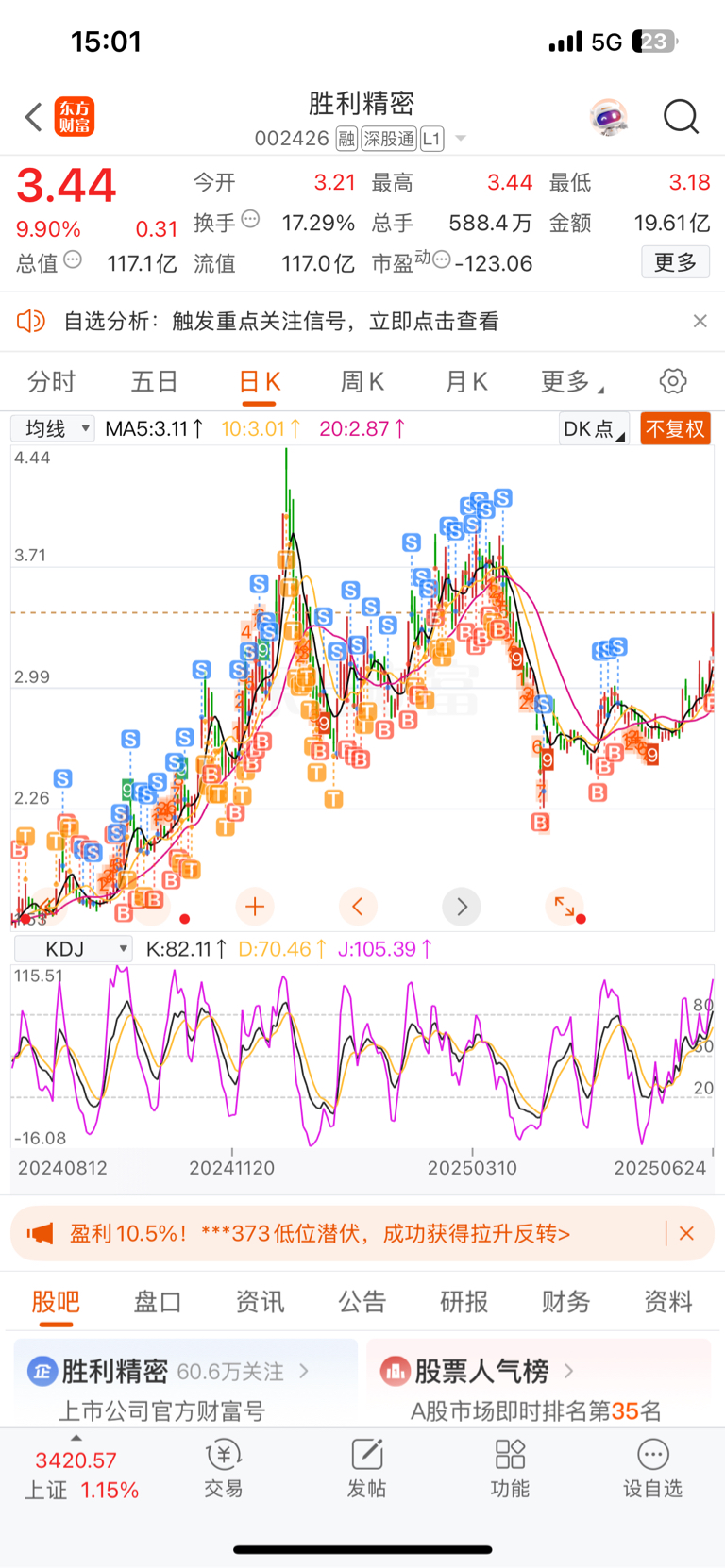Tap the J:105.39 indicator value
725x1568 pixels.
[x=385, y=949]
